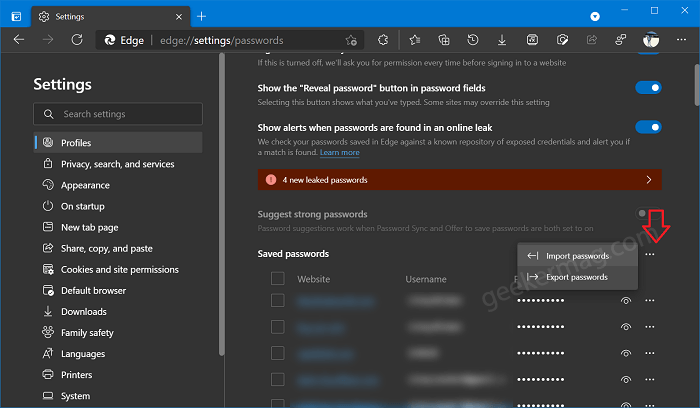Screen dimensions: 700x408
Task: Check the second saved password row checkbox
Action: [278, 327]
